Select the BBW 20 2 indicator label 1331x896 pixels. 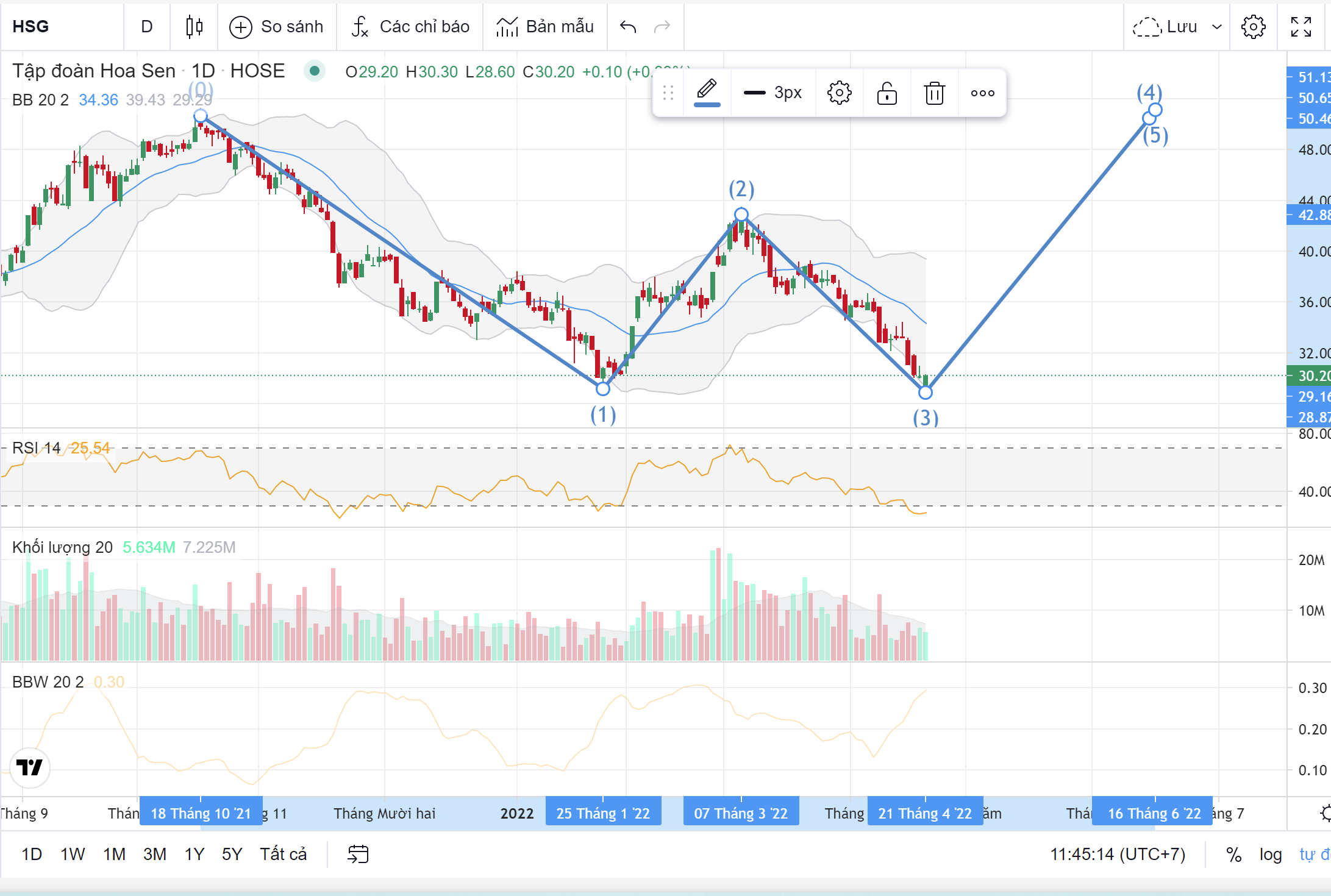48,682
